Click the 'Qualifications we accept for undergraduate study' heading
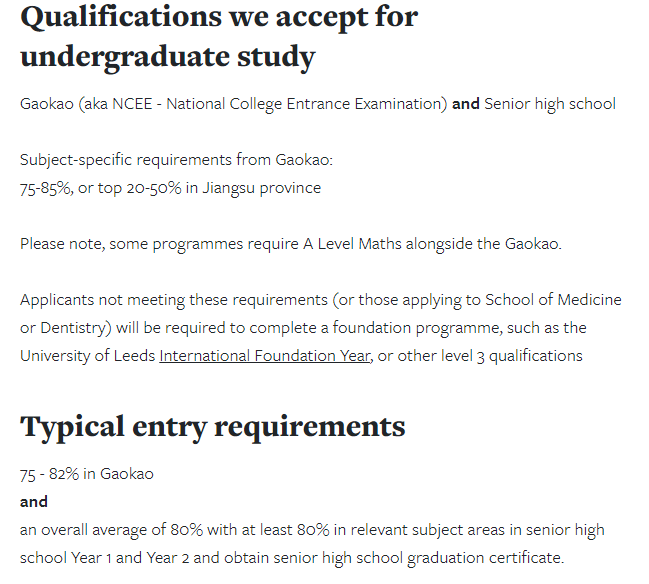Viewport: 649px width, 584px height. [219, 36]
